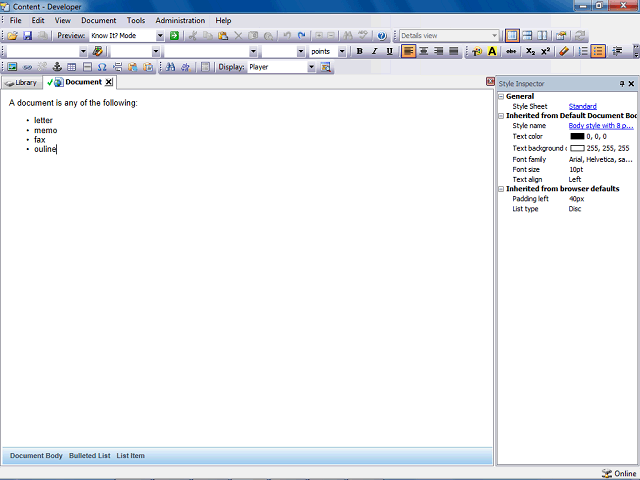Collapse the General section
640x480 pixels.
click(x=501, y=97)
